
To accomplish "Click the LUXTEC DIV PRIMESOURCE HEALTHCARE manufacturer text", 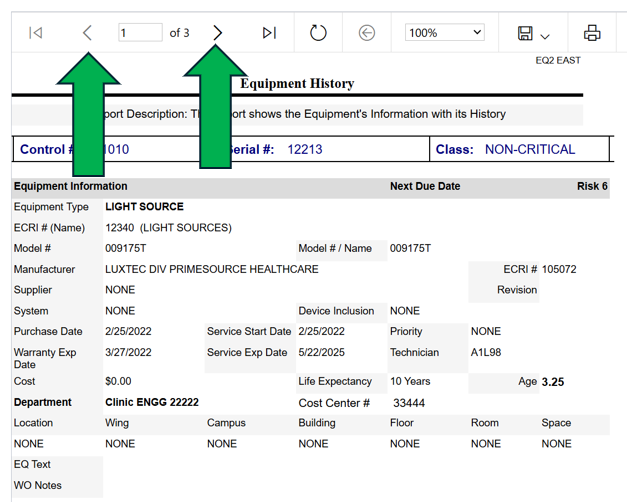I will point(212,269).
